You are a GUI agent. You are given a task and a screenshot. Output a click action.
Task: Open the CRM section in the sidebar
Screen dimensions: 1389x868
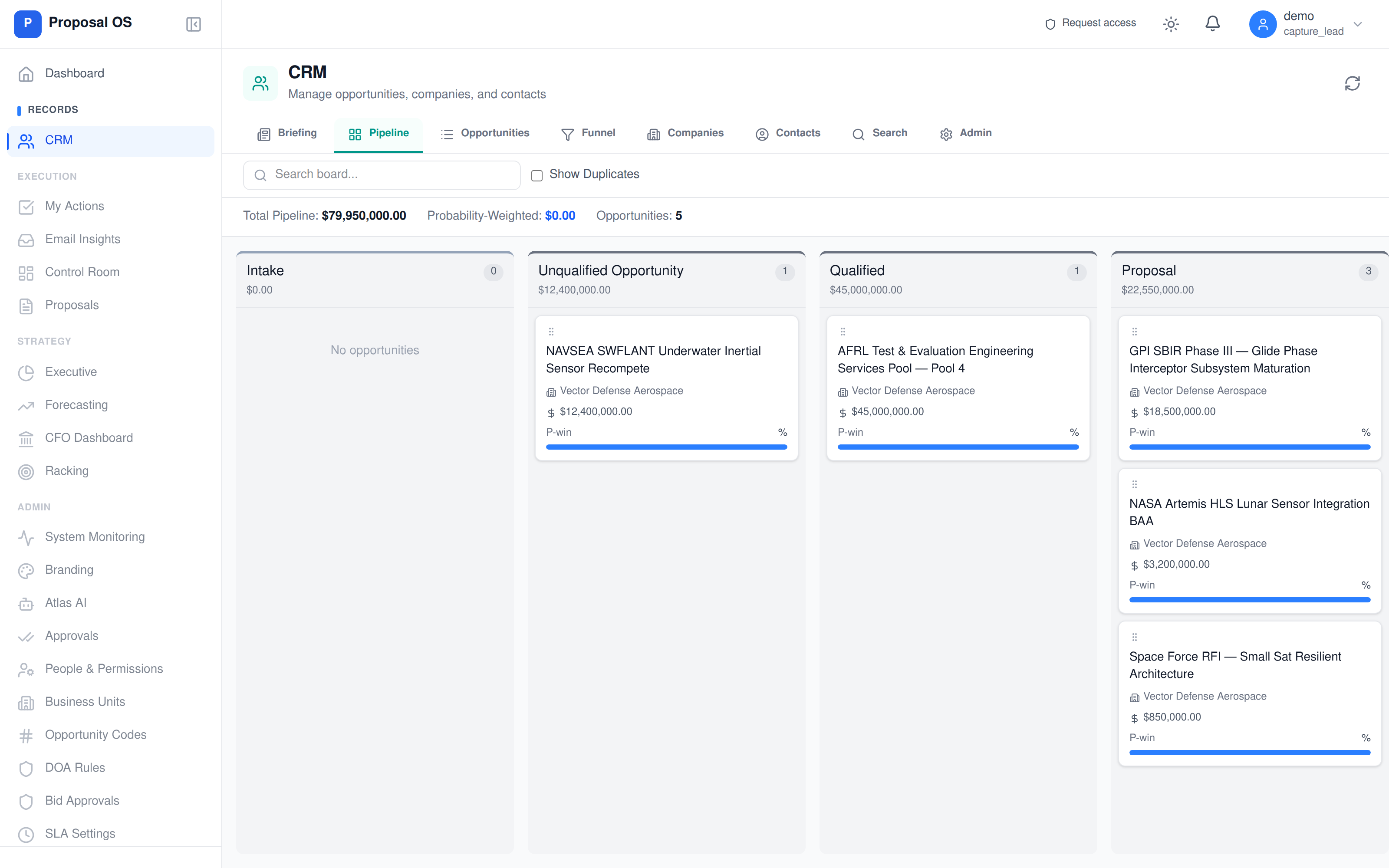(x=59, y=140)
